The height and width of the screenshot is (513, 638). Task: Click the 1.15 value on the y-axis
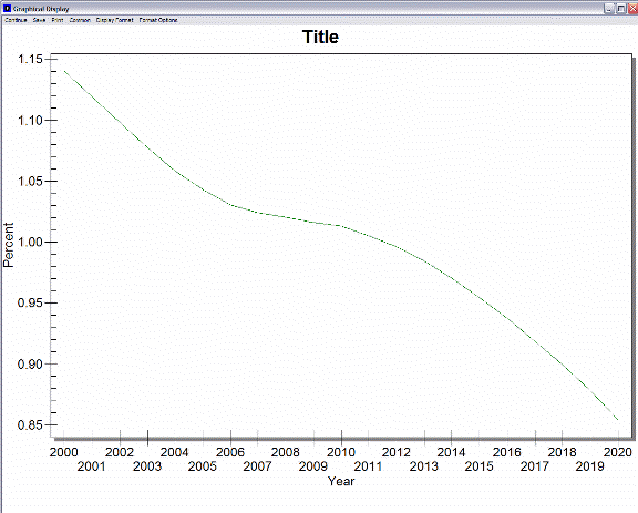33,60
